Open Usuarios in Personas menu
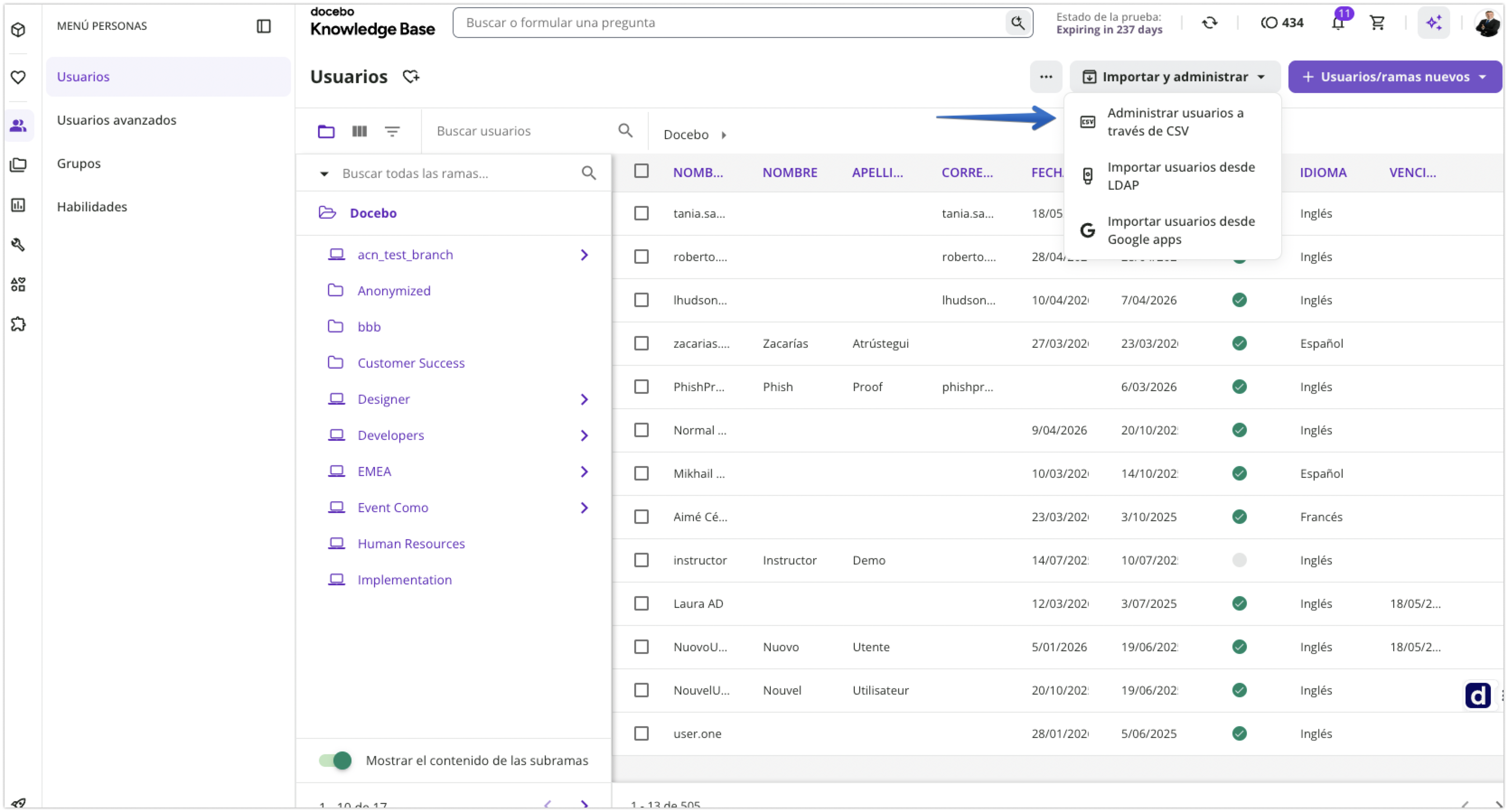Screen dimensions: 1508x812 tap(168, 77)
